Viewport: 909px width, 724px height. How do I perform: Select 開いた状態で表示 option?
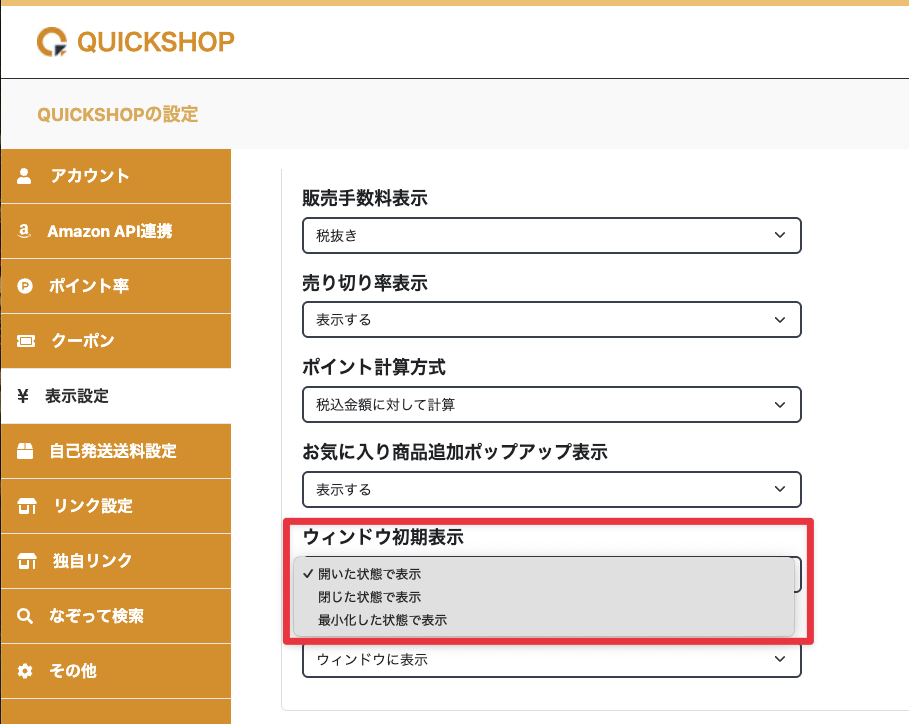coord(368,574)
